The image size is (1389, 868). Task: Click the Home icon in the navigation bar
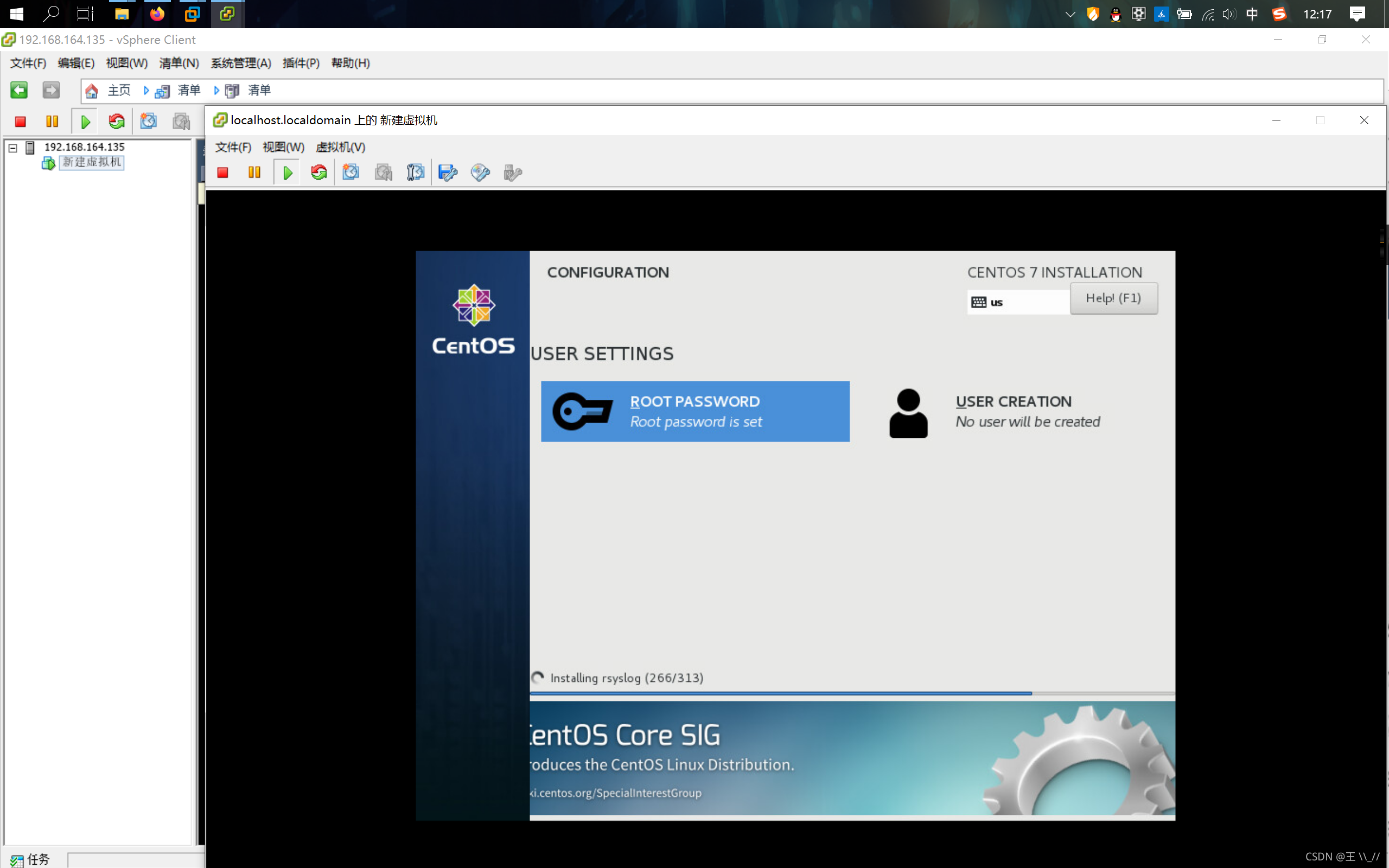(92, 91)
